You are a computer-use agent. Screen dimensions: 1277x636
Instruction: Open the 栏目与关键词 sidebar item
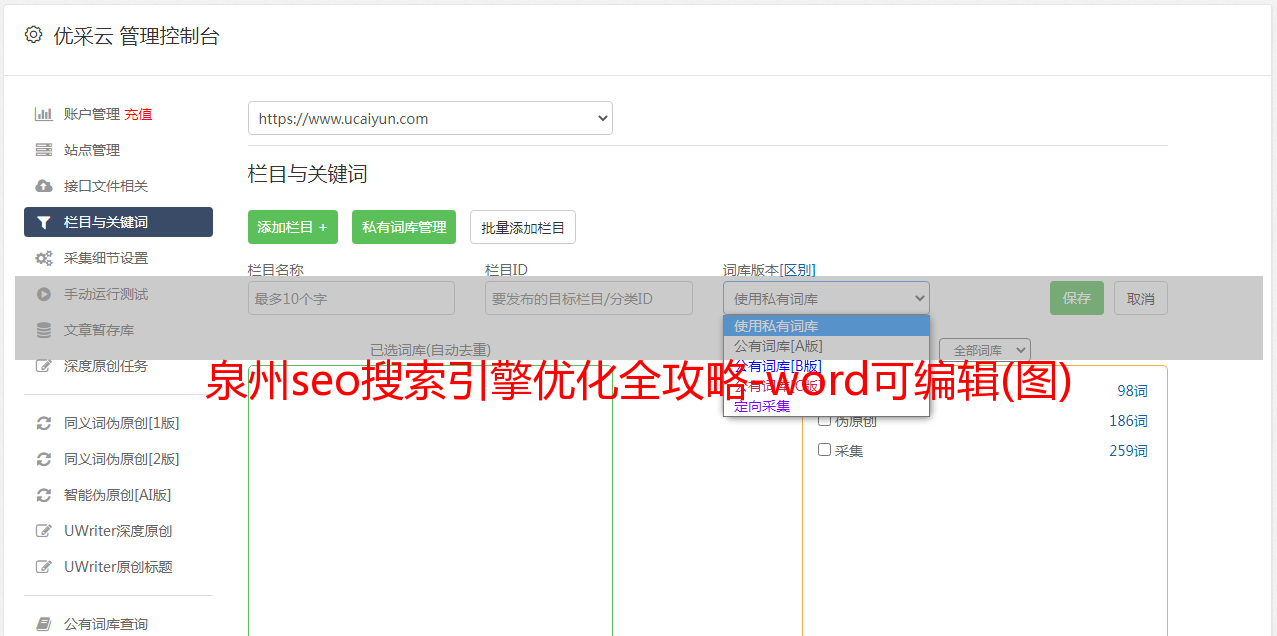(118, 222)
